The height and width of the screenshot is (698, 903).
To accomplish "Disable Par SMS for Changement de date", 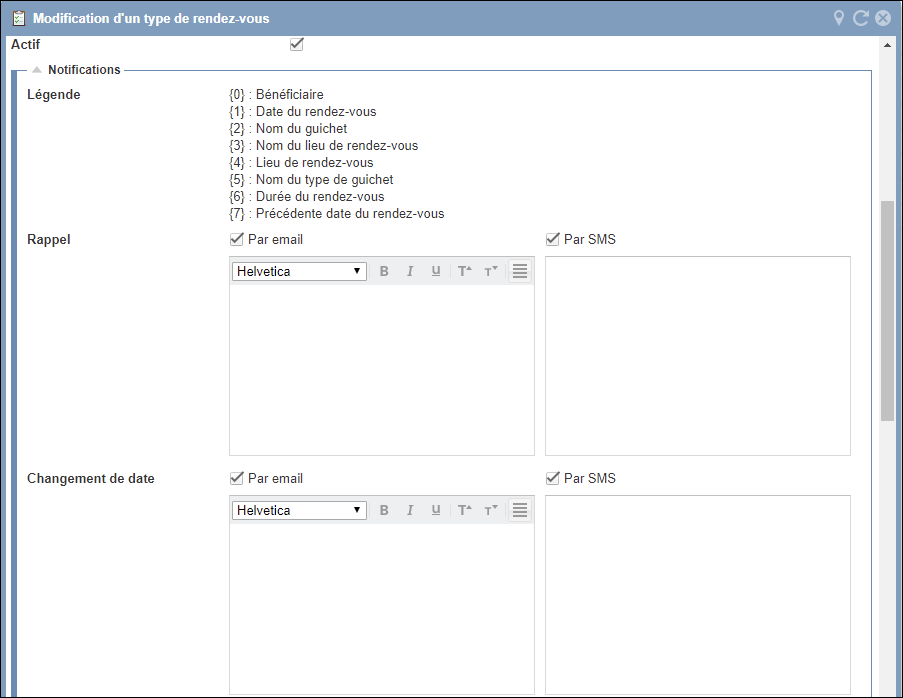I will pos(553,478).
